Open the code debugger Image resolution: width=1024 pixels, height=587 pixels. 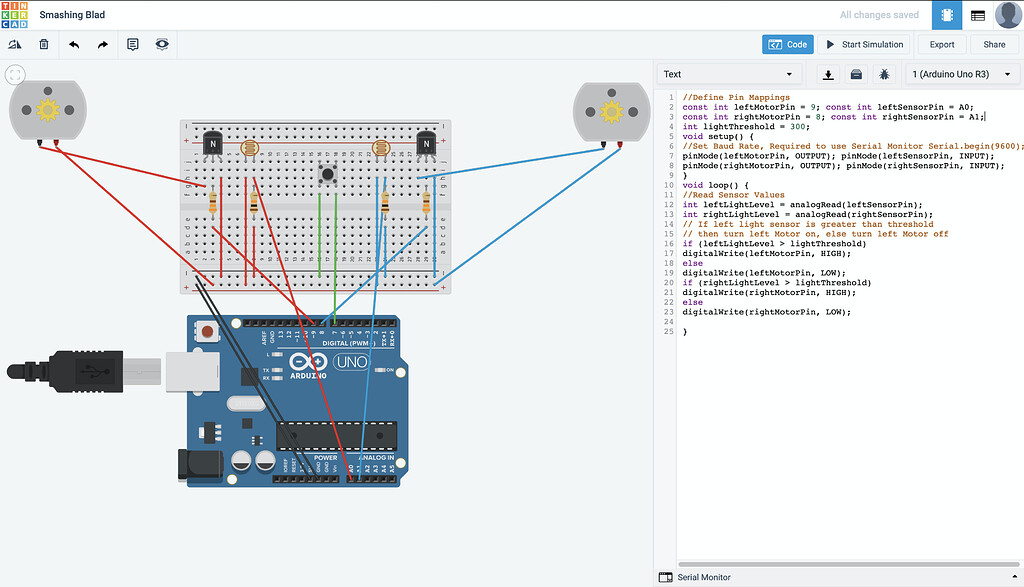point(884,74)
